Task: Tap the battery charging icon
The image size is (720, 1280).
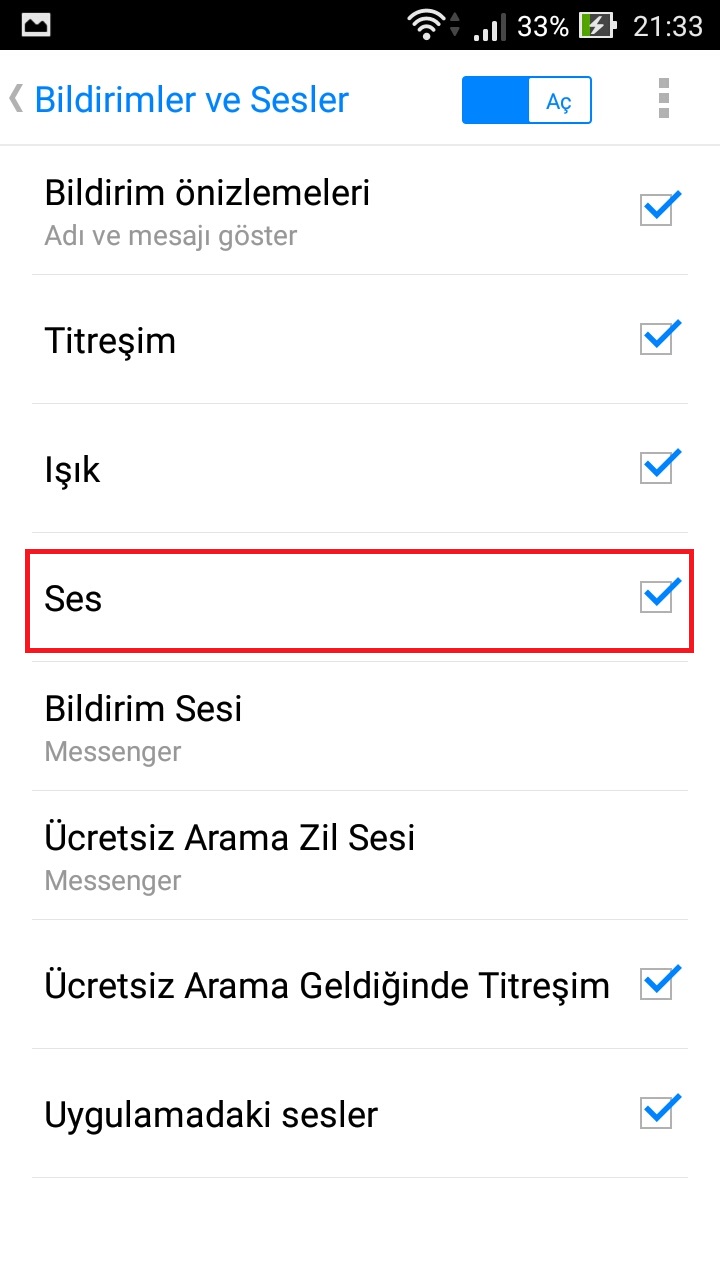Action: point(599,25)
